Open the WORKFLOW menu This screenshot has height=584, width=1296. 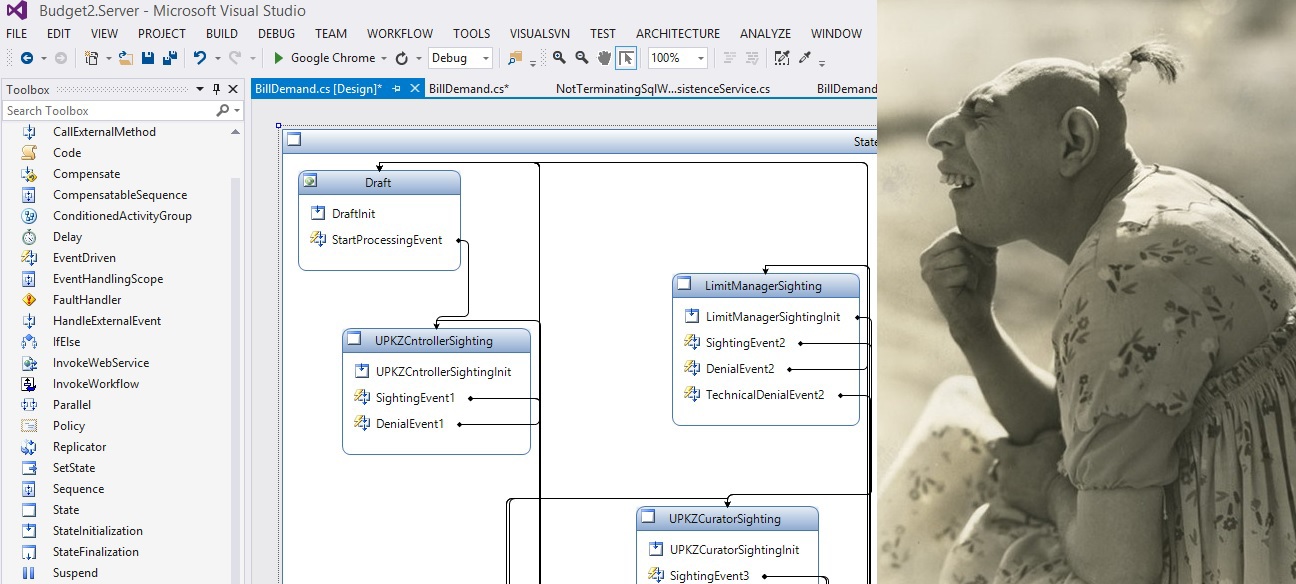point(400,33)
